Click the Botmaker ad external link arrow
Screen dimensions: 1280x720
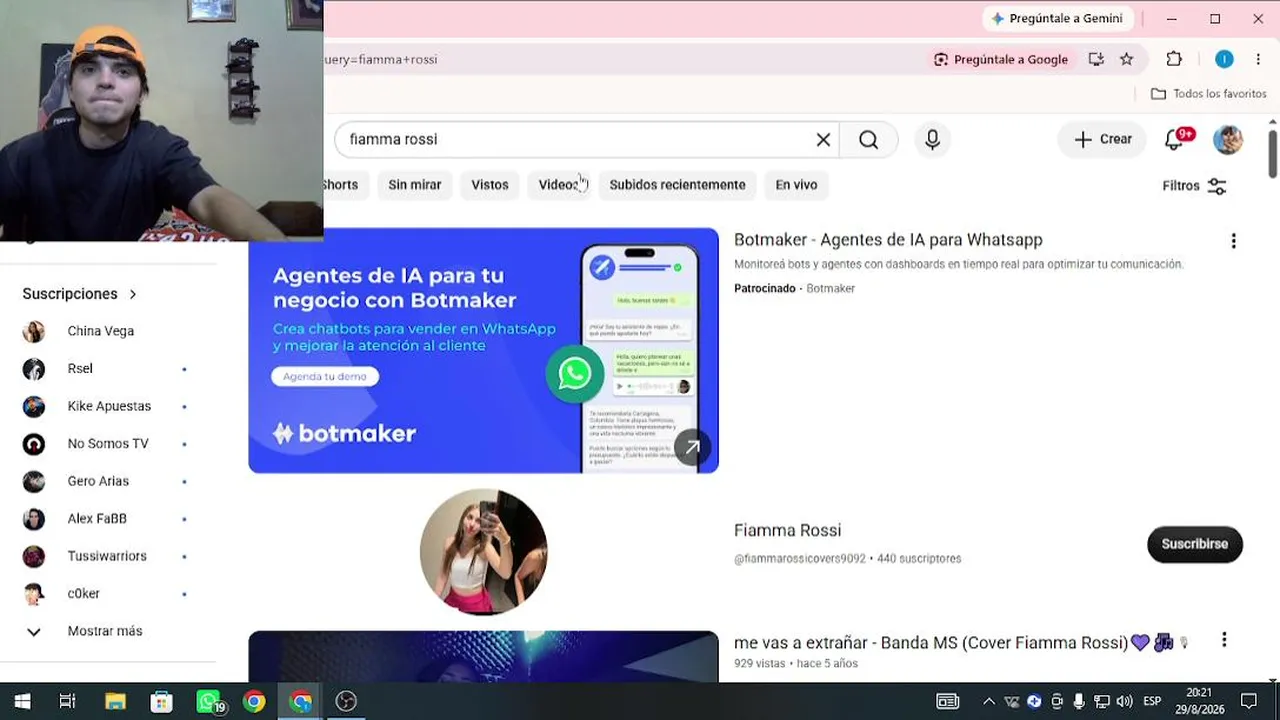(692, 447)
